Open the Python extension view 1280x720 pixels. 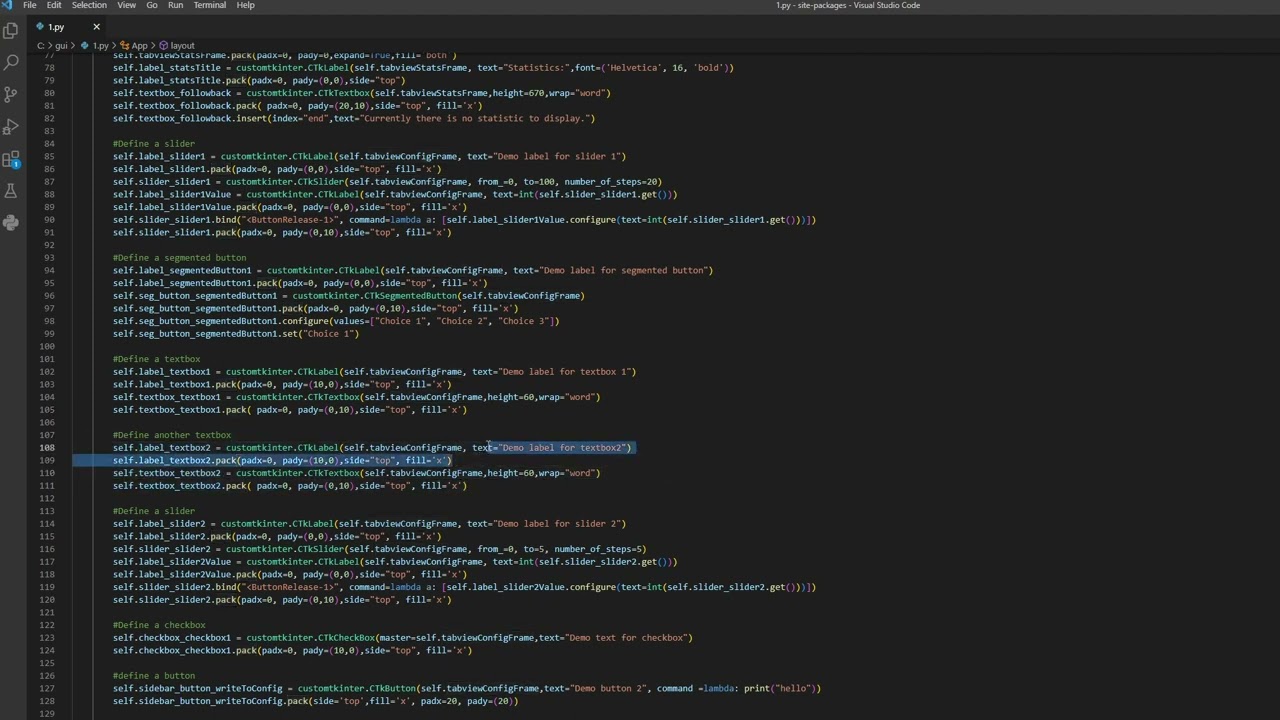point(11,223)
